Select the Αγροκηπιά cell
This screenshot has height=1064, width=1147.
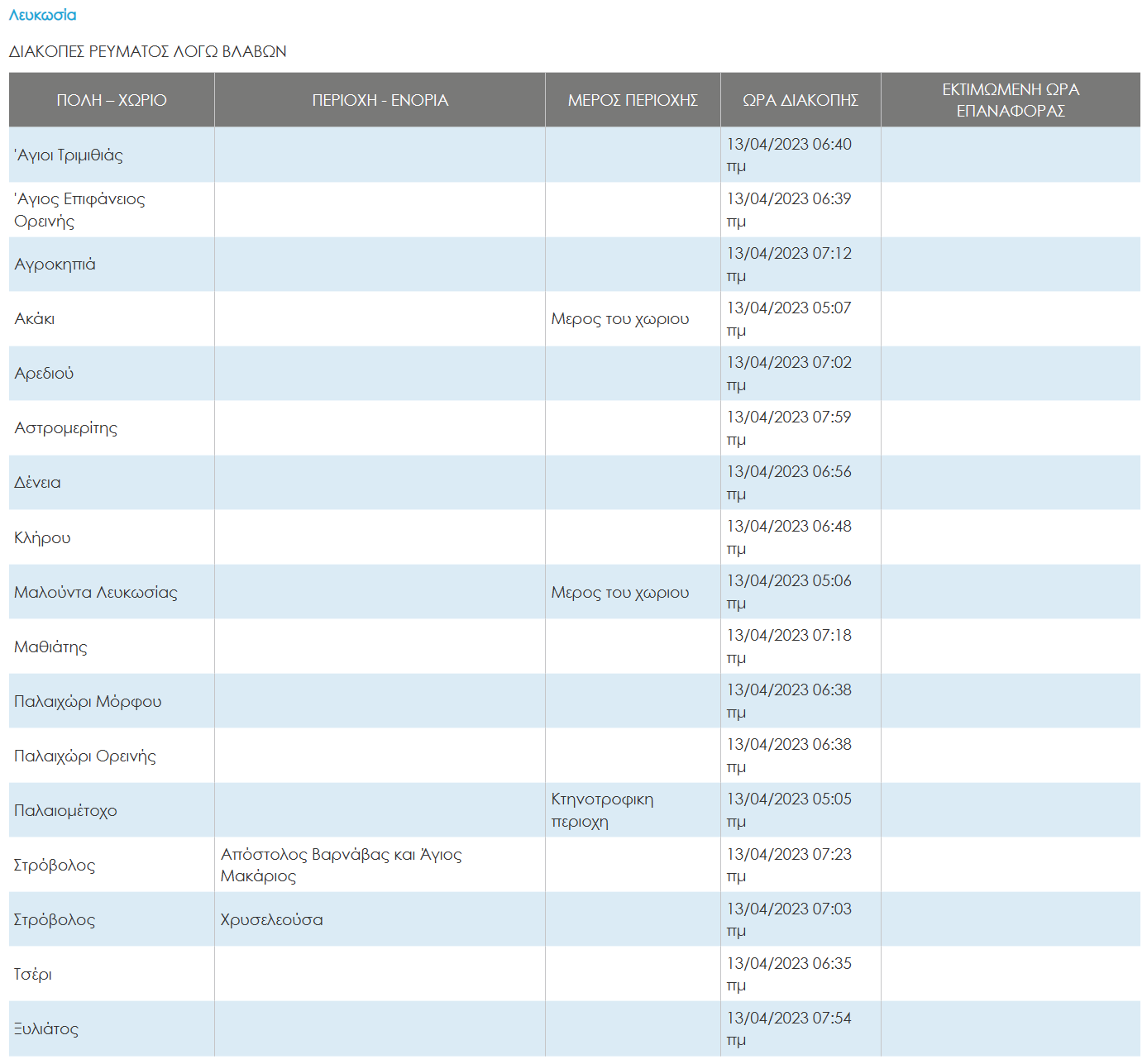112,265
